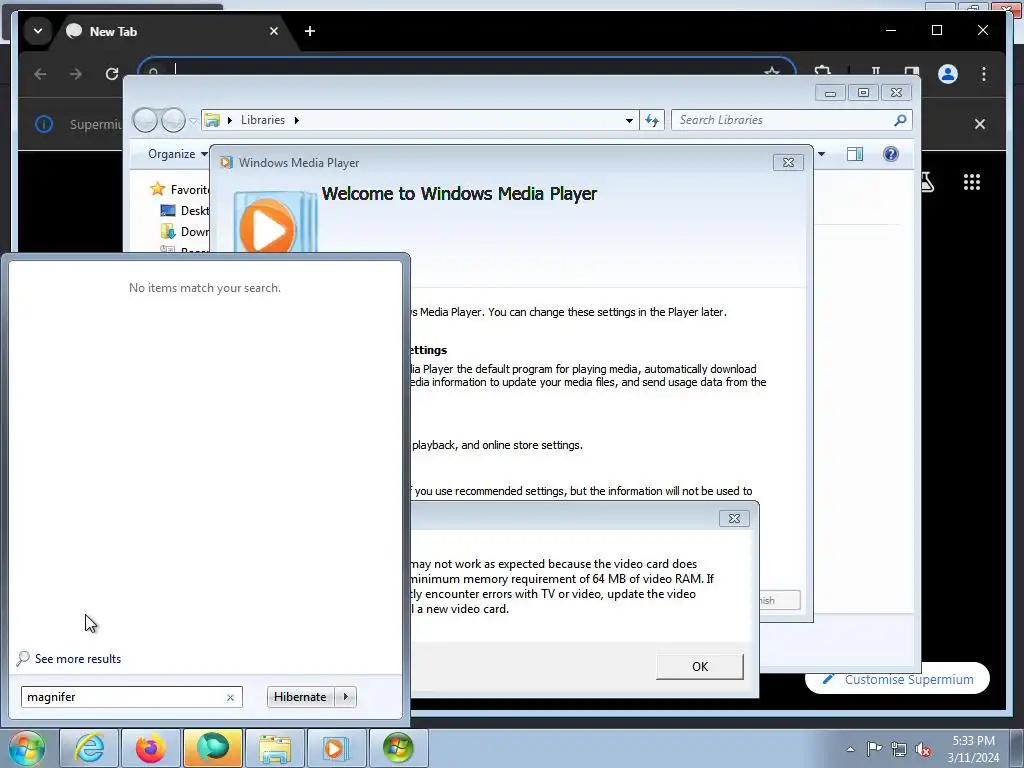This screenshot has height=768, width=1024.
Task: Open the browser three-dot menu
Action: (x=984, y=74)
